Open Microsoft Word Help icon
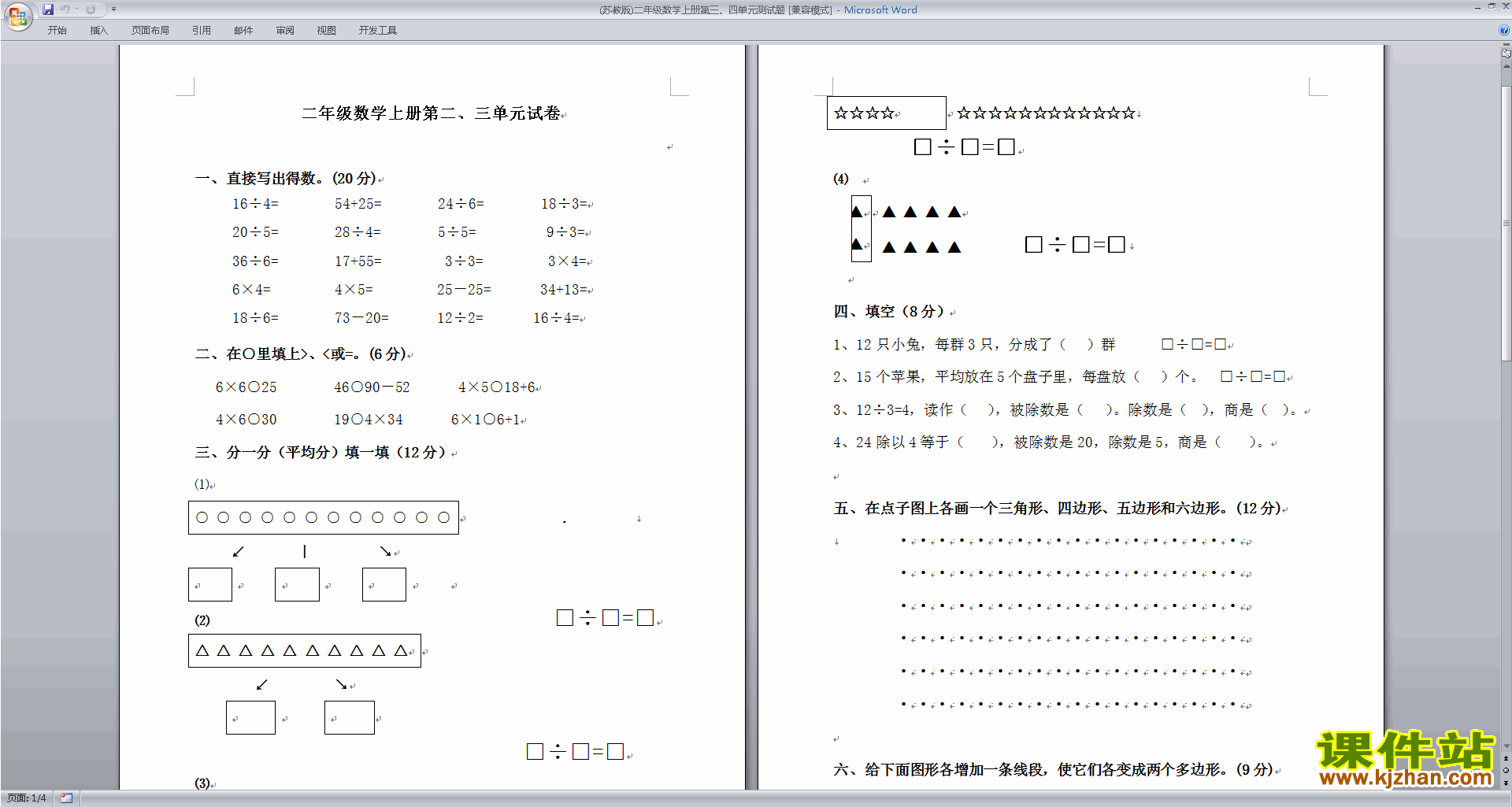This screenshot has width=1512, height=807. point(1504,30)
